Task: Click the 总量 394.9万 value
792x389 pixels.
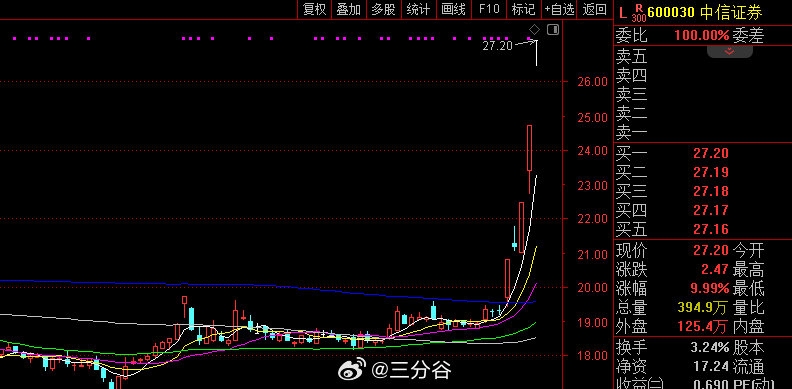Action: tap(702, 308)
